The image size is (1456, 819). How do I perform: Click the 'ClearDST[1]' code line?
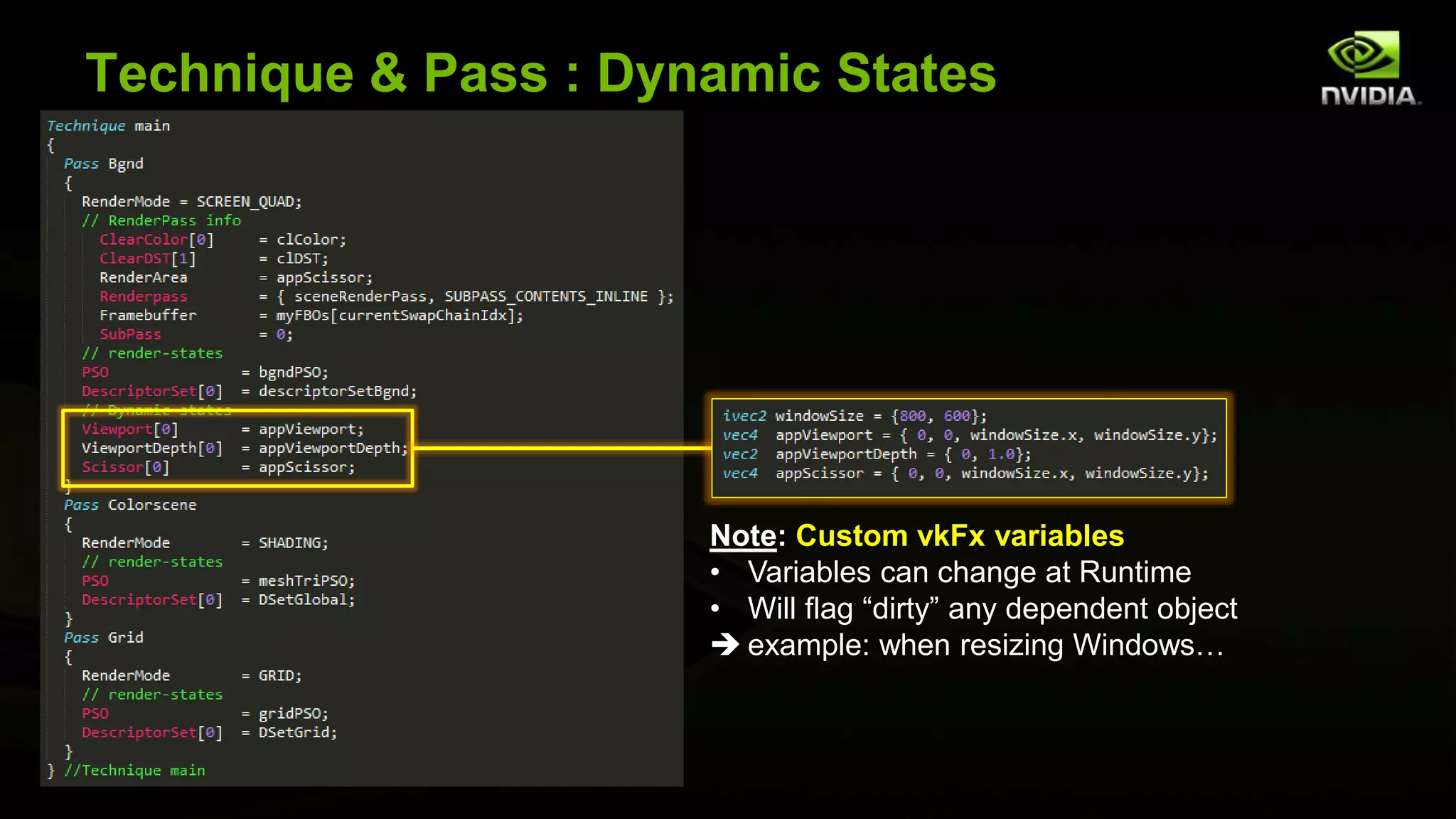pos(214,259)
